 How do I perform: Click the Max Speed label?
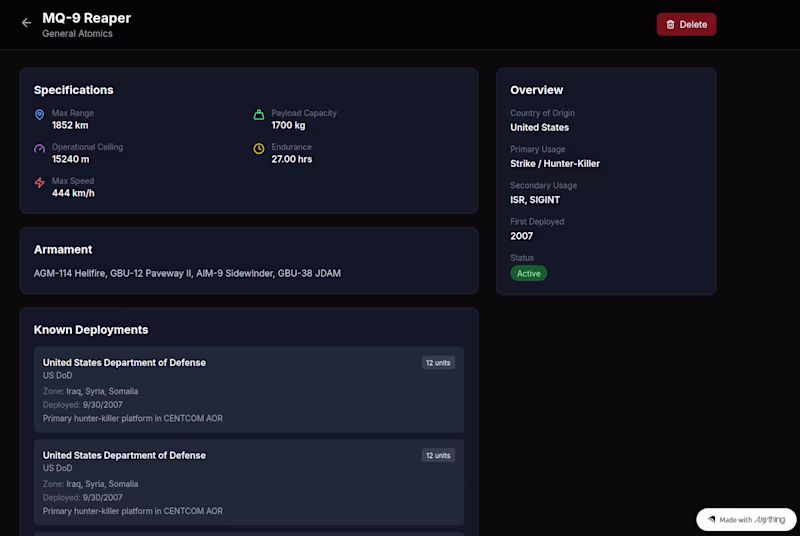(x=72, y=181)
